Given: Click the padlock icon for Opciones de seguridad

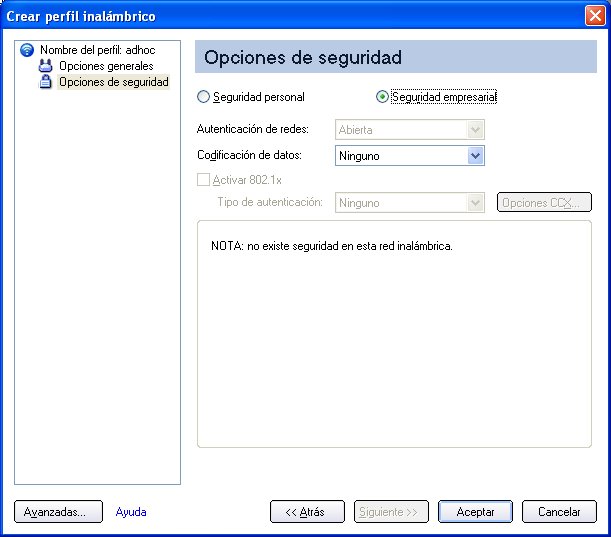Looking at the screenshot, I should 46,82.
